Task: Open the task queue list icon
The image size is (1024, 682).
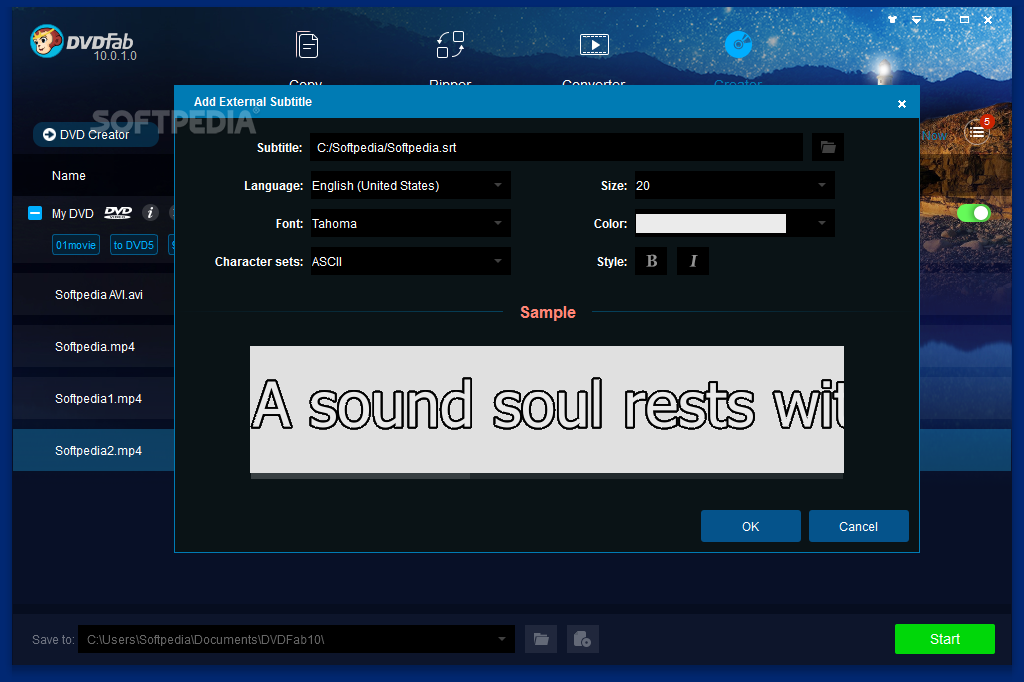Action: tap(977, 133)
